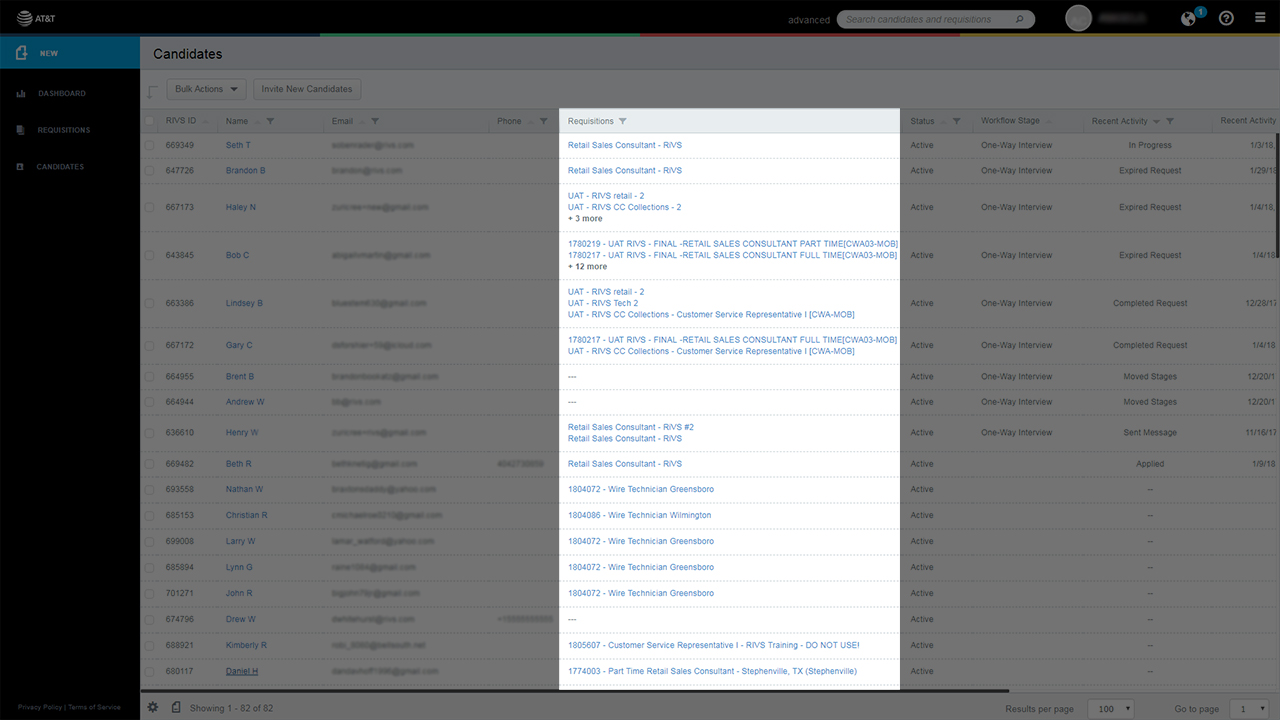This screenshot has height=720, width=1280.
Task: Click RIVS ID 669349
Action: (x=180, y=145)
